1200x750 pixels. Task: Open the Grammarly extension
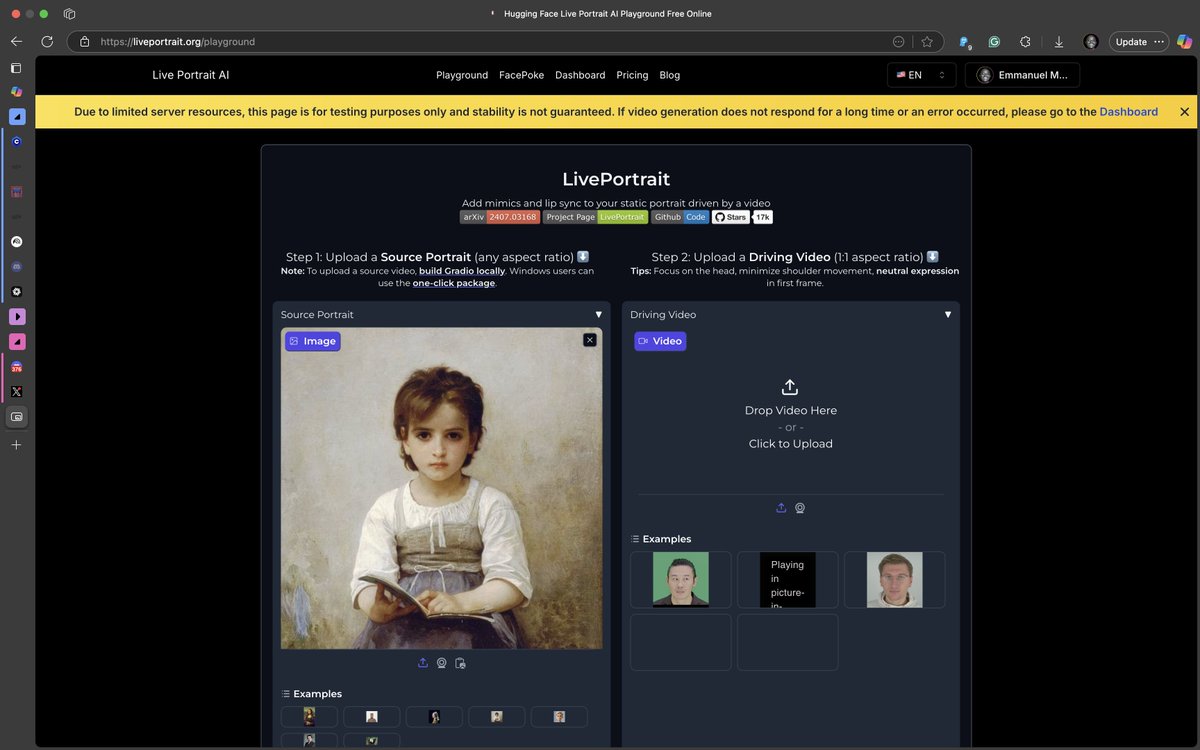(994, 42)
